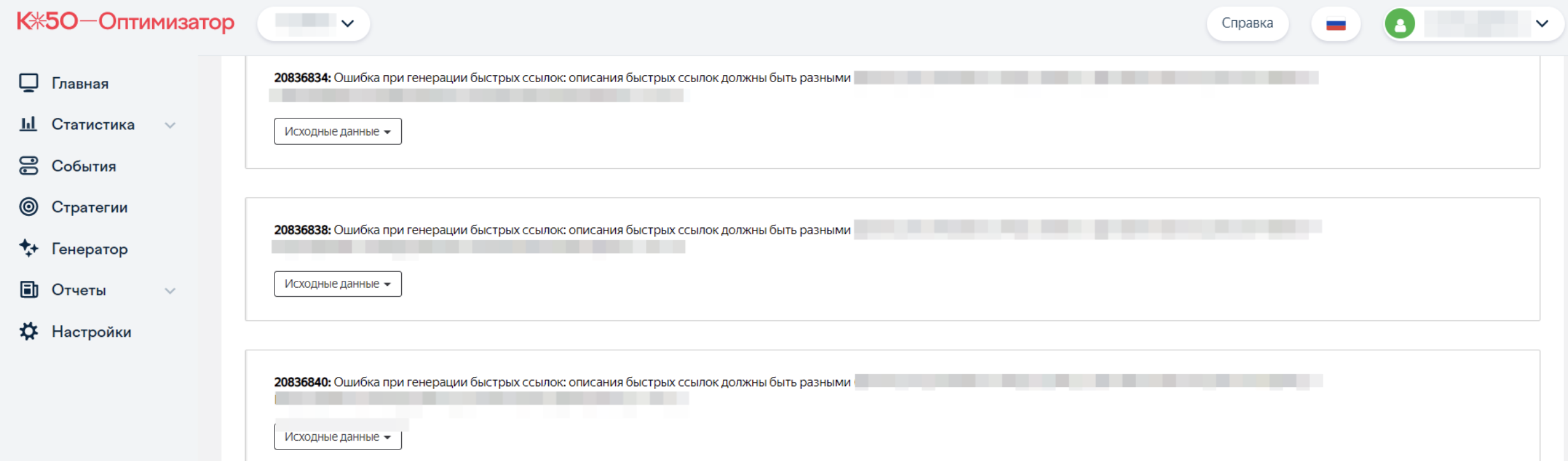Select the Статистика bar chart icon
The image size is (1568, 461).
29,124
